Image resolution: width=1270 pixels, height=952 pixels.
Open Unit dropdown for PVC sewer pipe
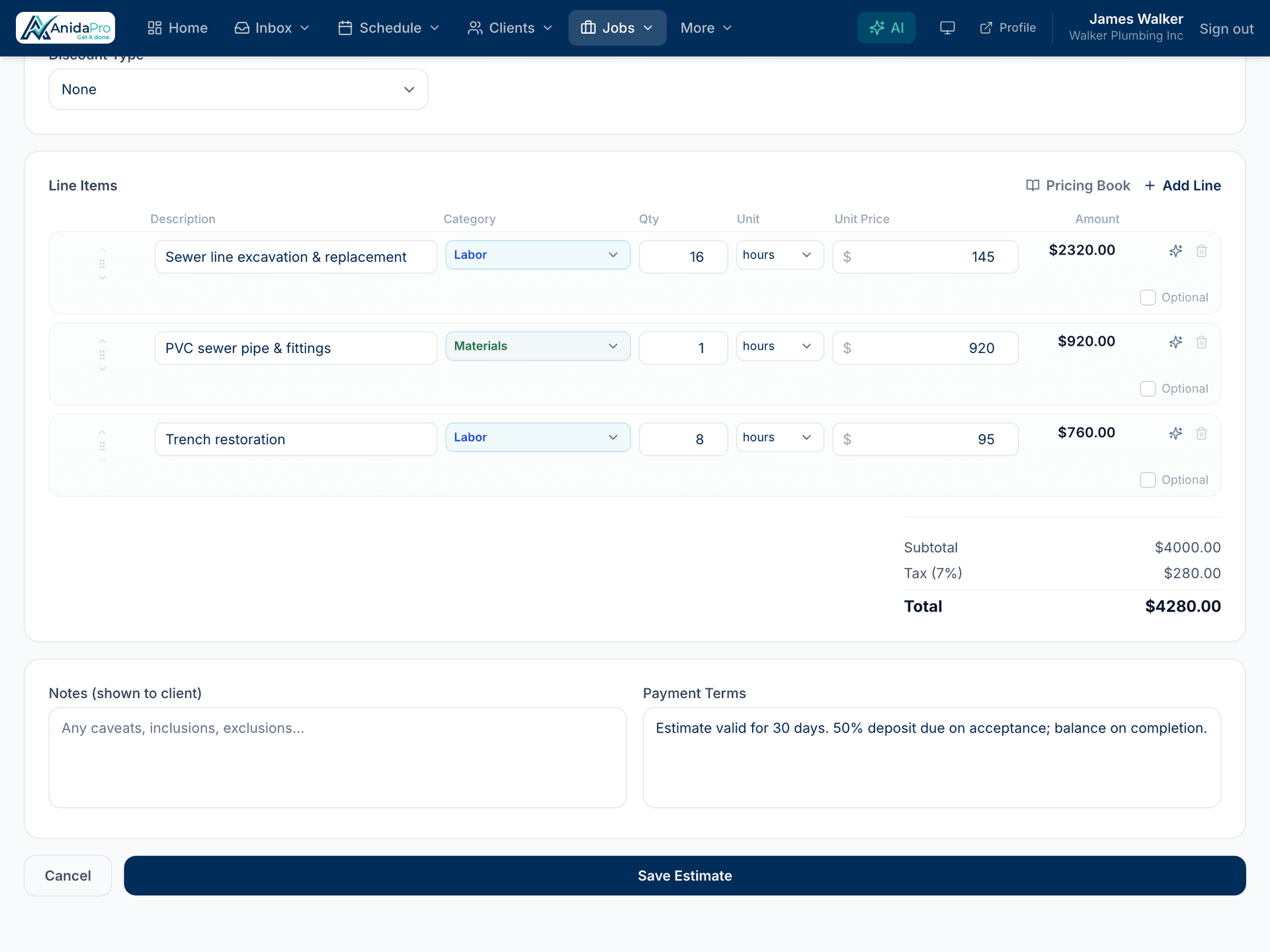tap(780, 346)
